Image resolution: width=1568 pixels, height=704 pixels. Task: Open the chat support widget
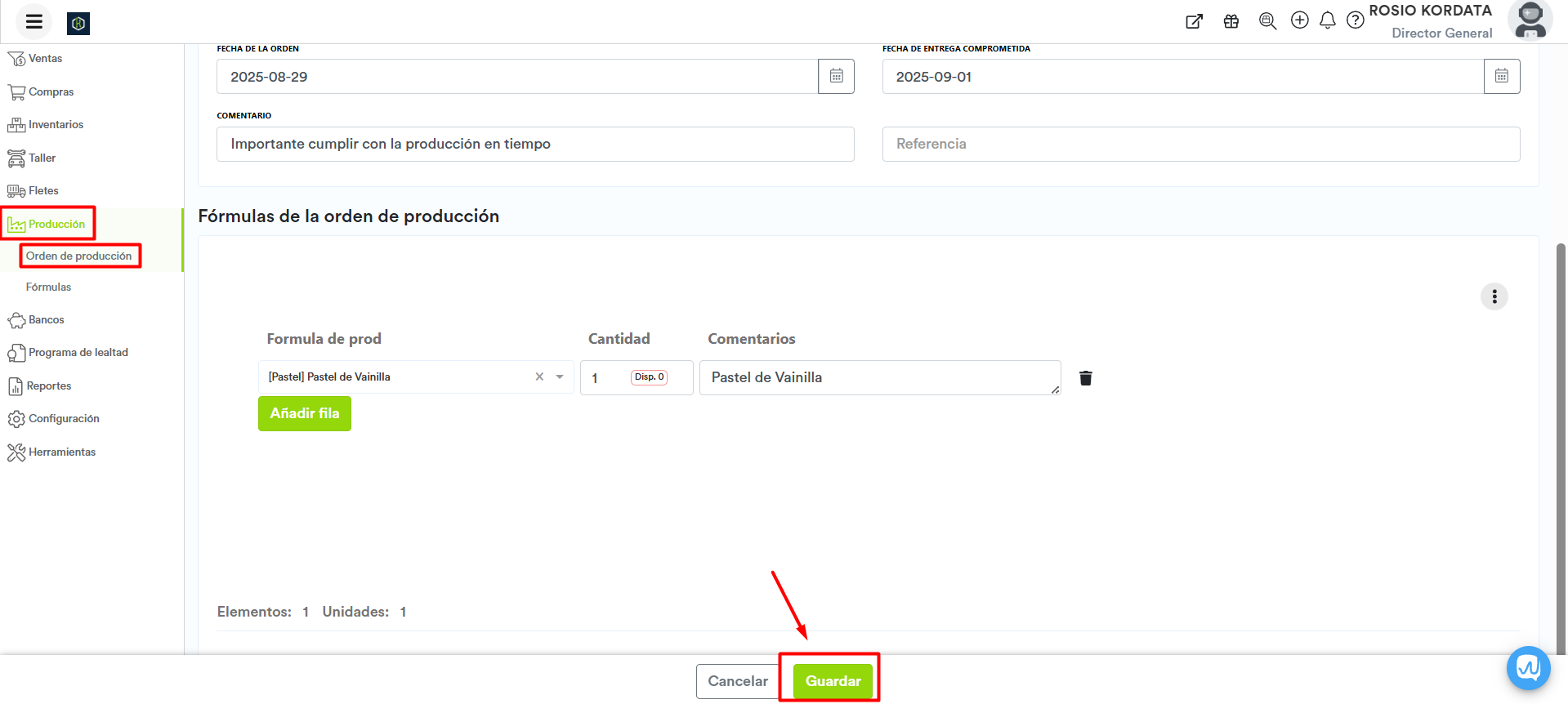[1528, 668]
